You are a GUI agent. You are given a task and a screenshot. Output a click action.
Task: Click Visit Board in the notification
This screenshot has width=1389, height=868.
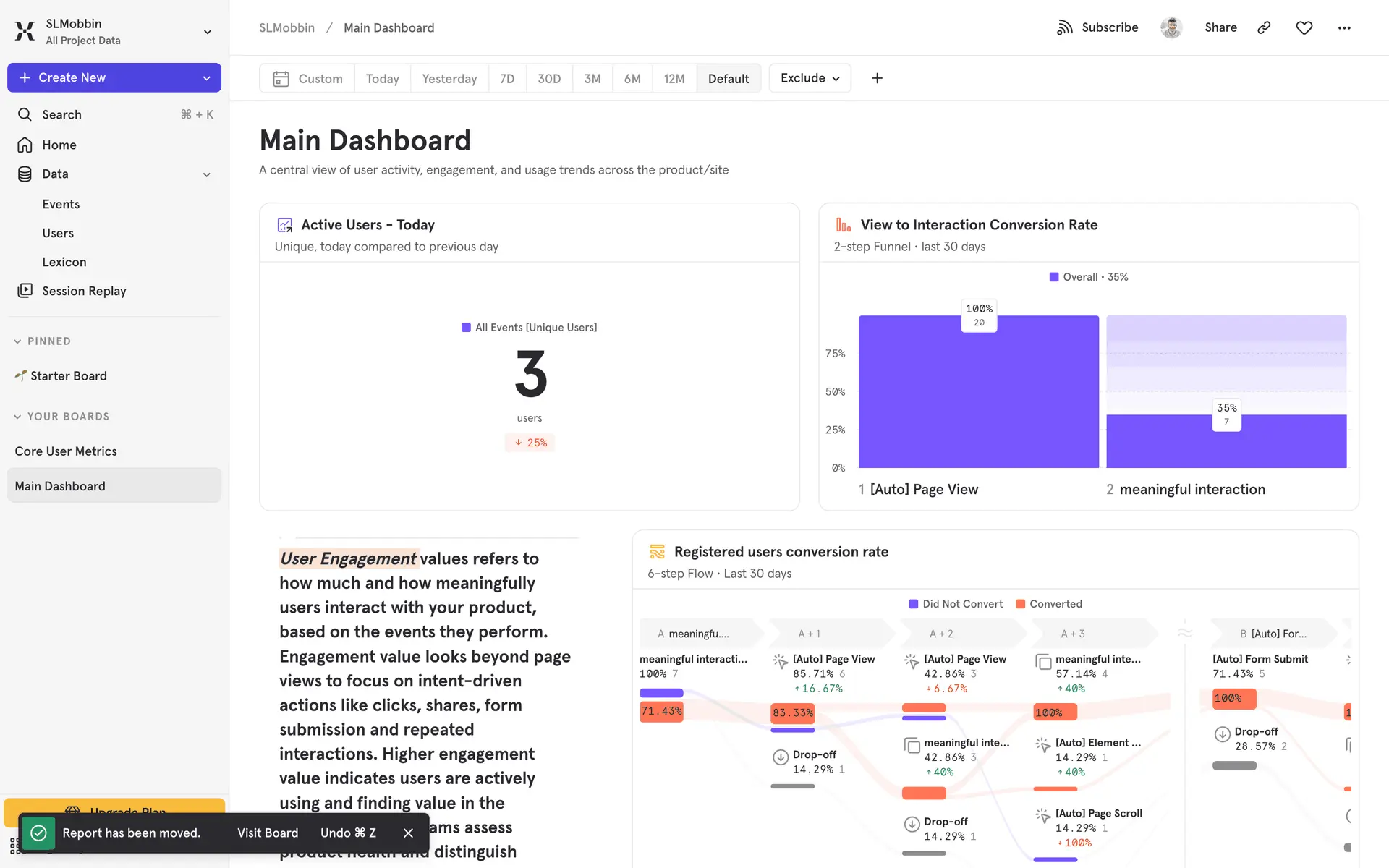pos(268,833)
